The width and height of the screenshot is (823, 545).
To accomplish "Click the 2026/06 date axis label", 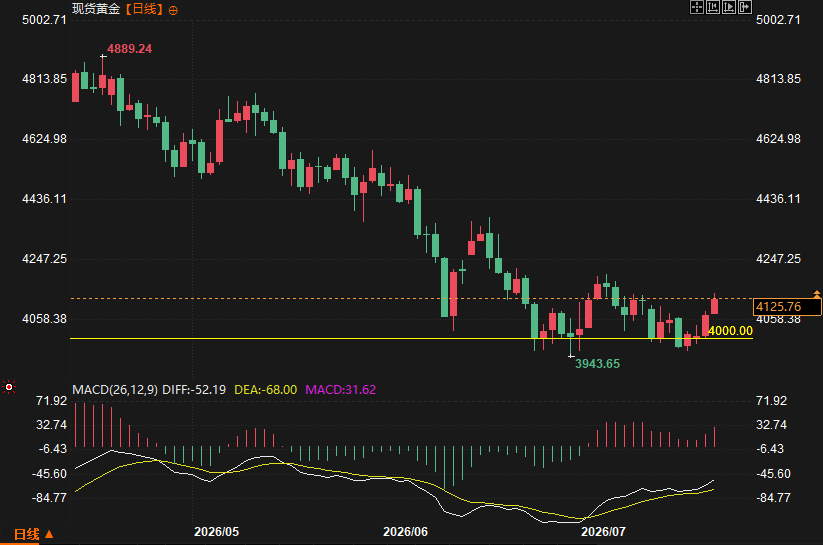I will pos(405,532).
